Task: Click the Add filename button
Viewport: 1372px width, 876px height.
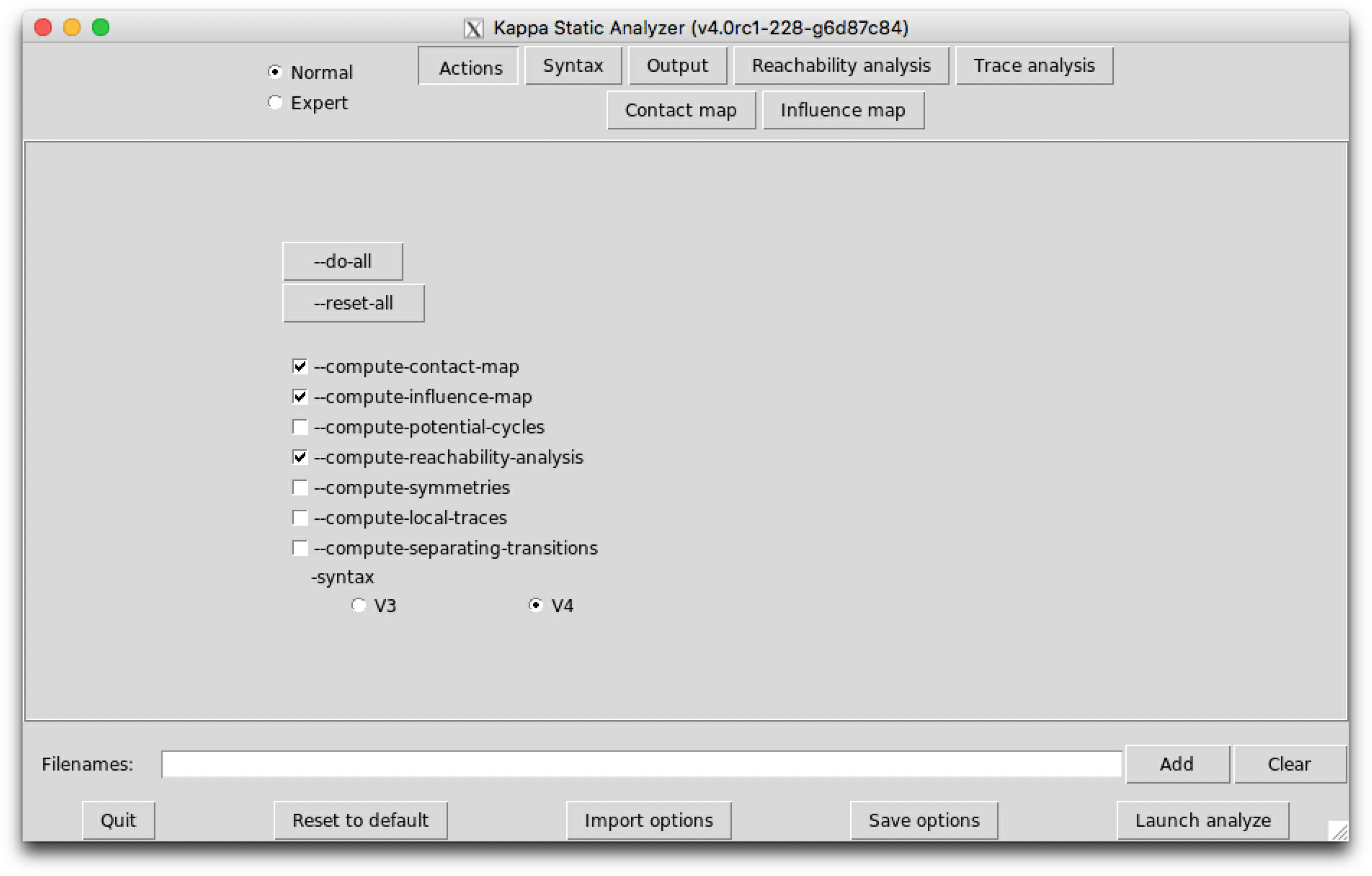Action: tap(1177, 764)
